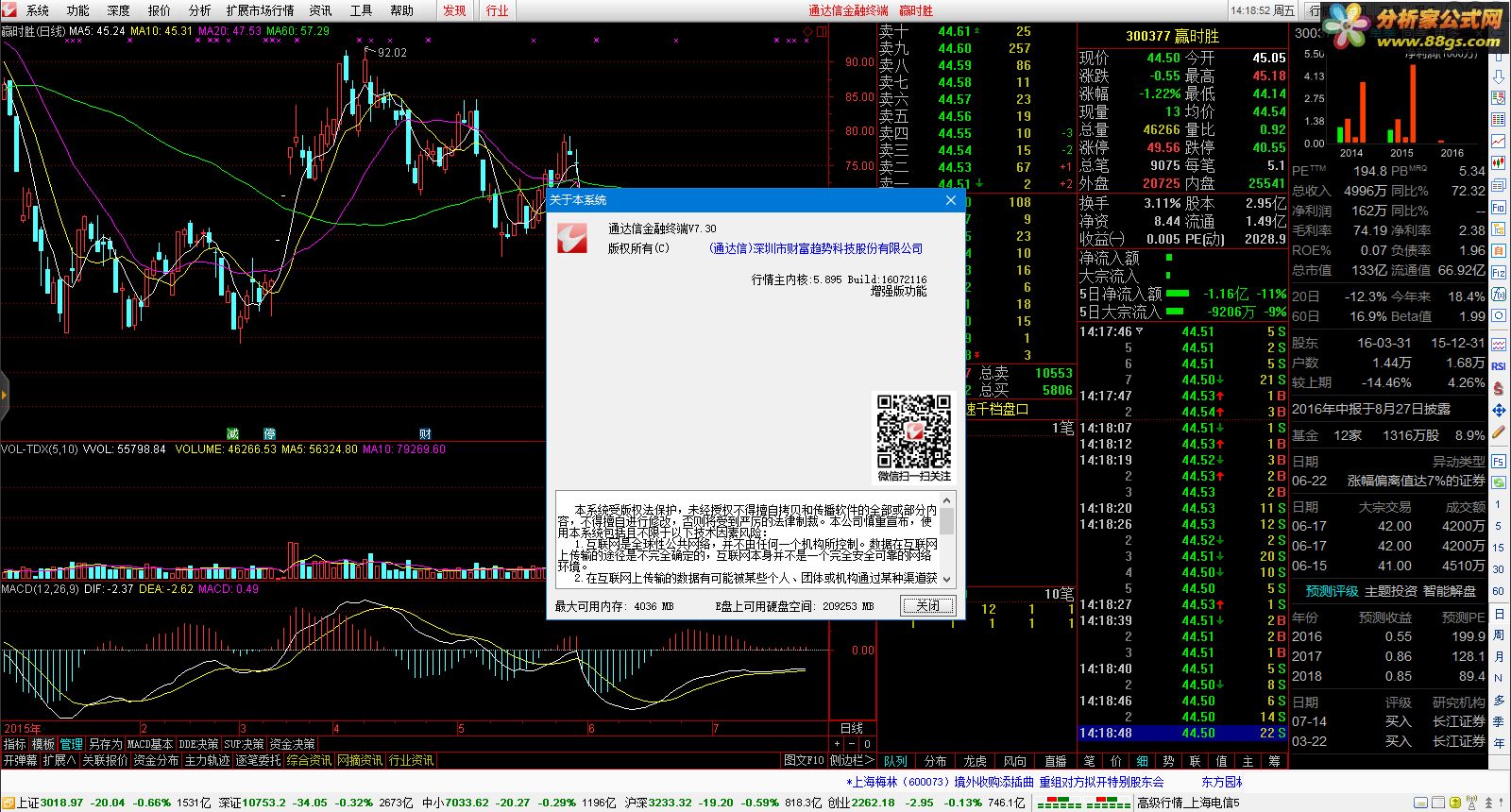Close the About dialog with 关闭 button
Screen dimensions: 1511x812
point(928,606)
